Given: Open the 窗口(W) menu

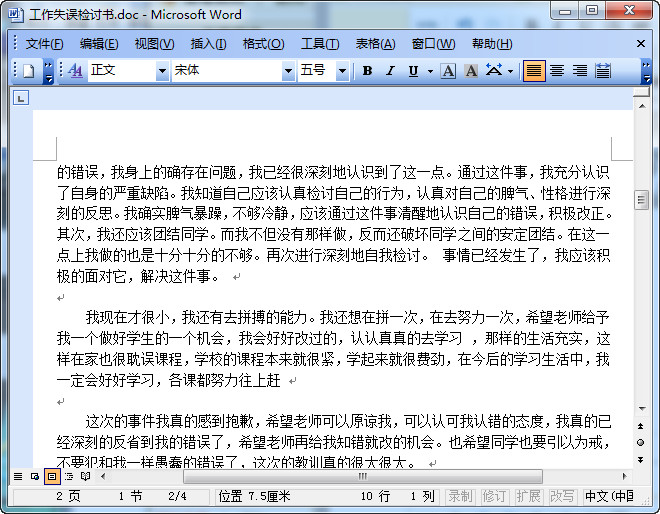Looking at the screenshot, I should tap(433, 44).
